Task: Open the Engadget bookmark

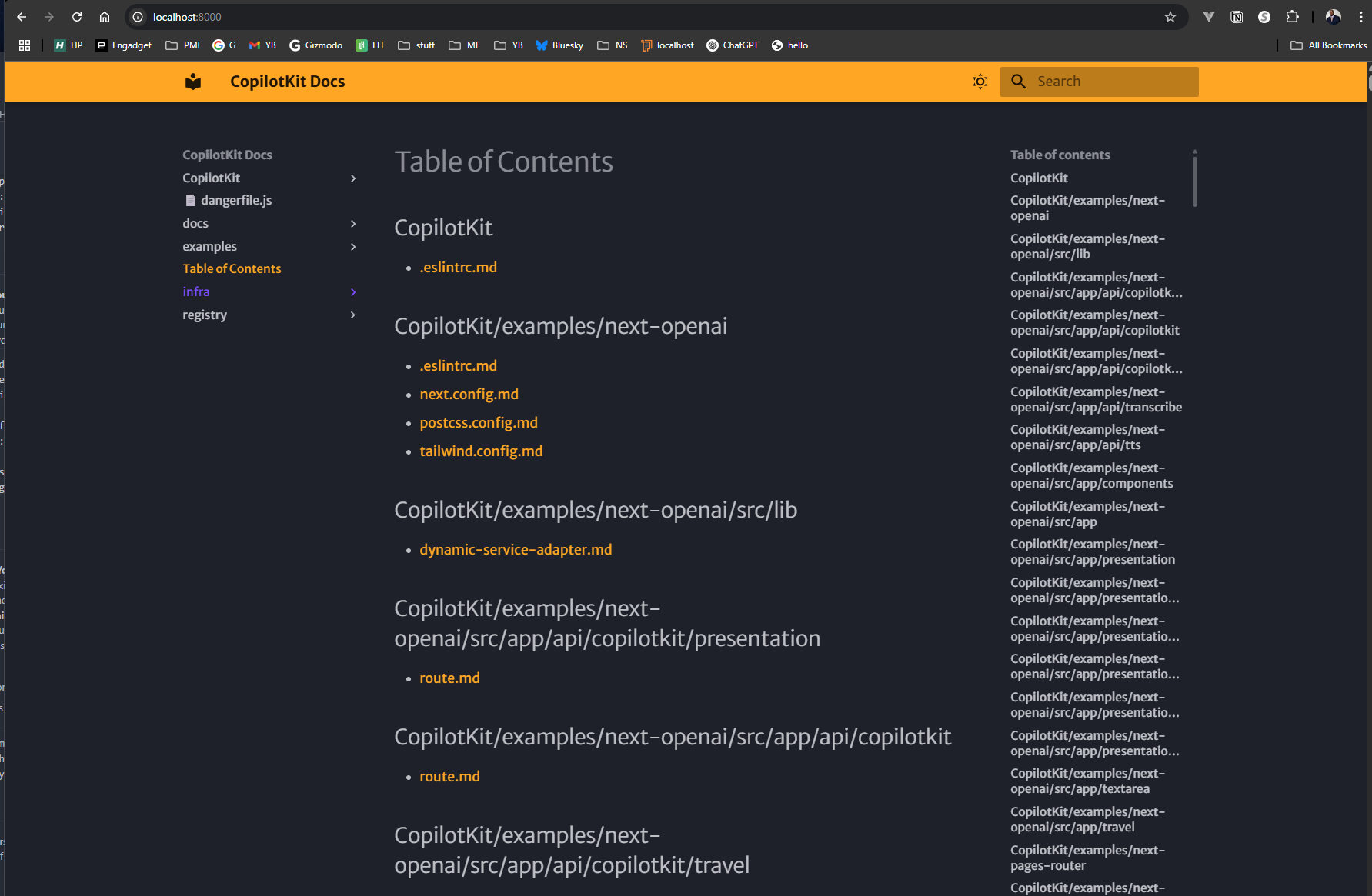Action: [124, 45]
